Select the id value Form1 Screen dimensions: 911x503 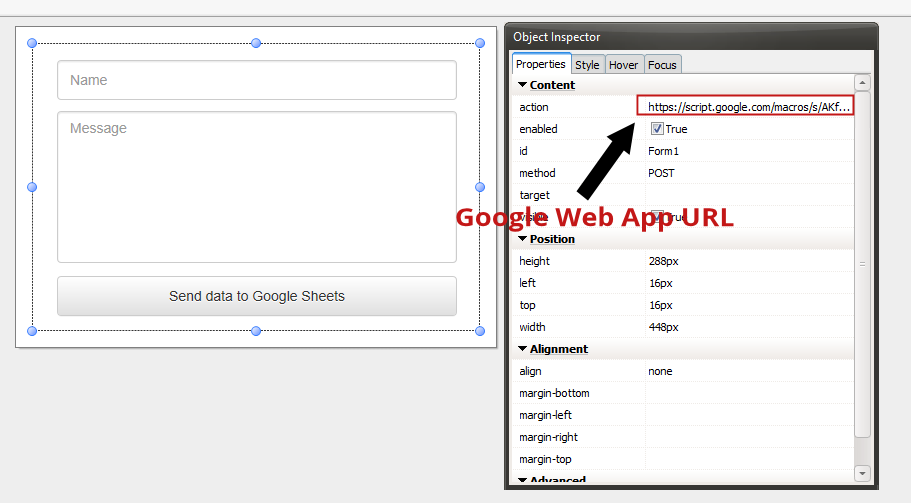pyautogui.click(x=663, y=151)
